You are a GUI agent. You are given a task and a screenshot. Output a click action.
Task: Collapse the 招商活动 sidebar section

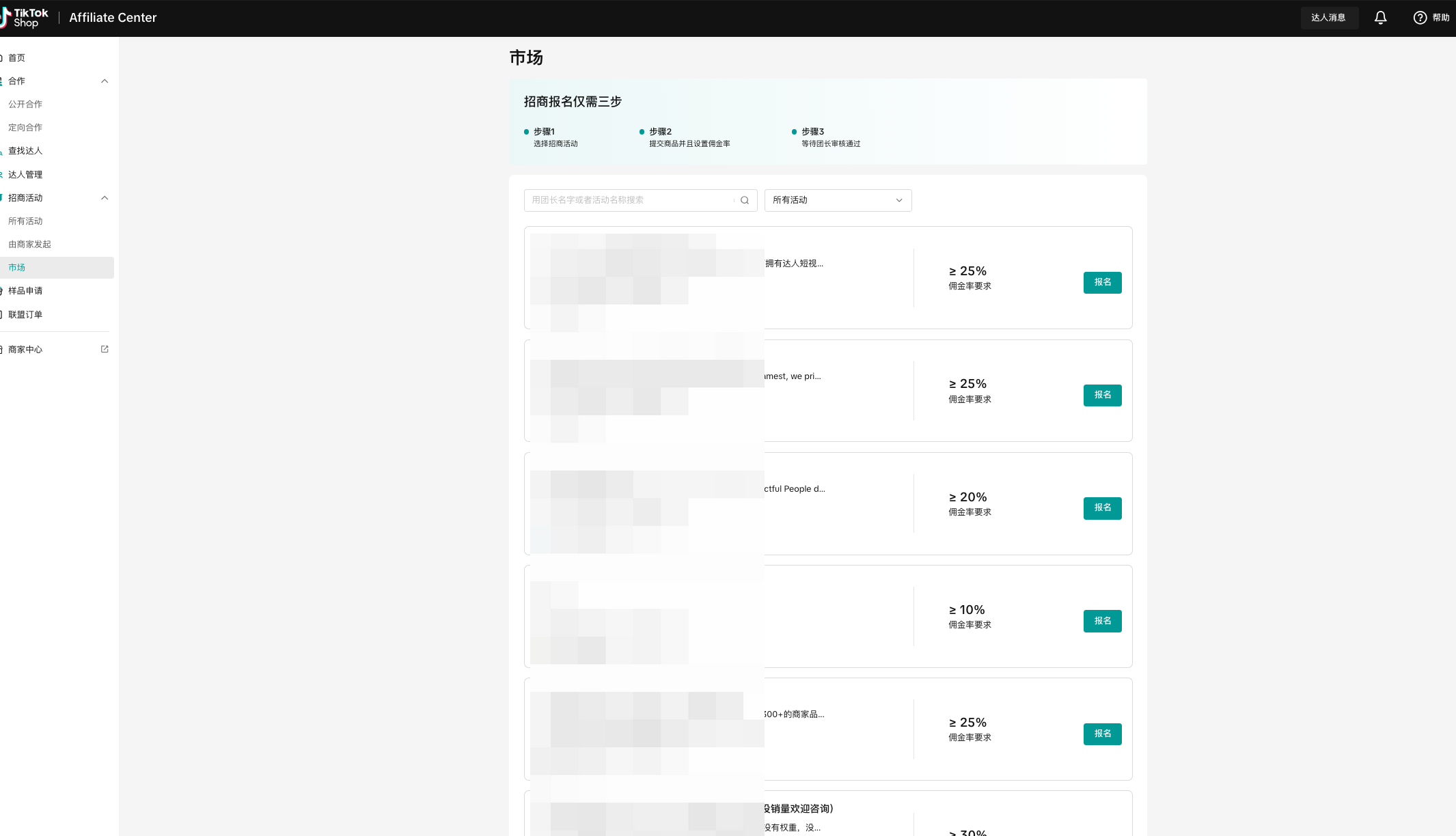click(x=105, y=198)
